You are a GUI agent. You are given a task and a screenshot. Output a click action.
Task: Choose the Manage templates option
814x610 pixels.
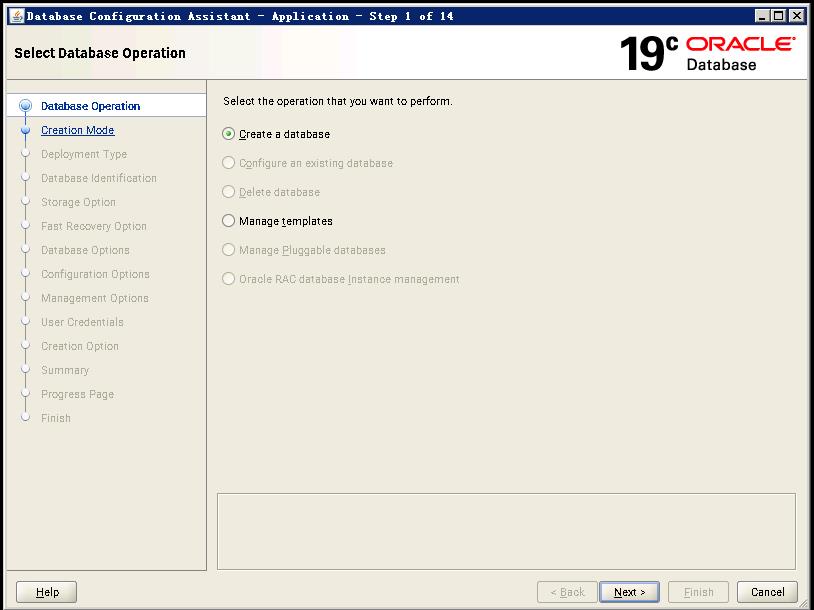tap(228, 221)
